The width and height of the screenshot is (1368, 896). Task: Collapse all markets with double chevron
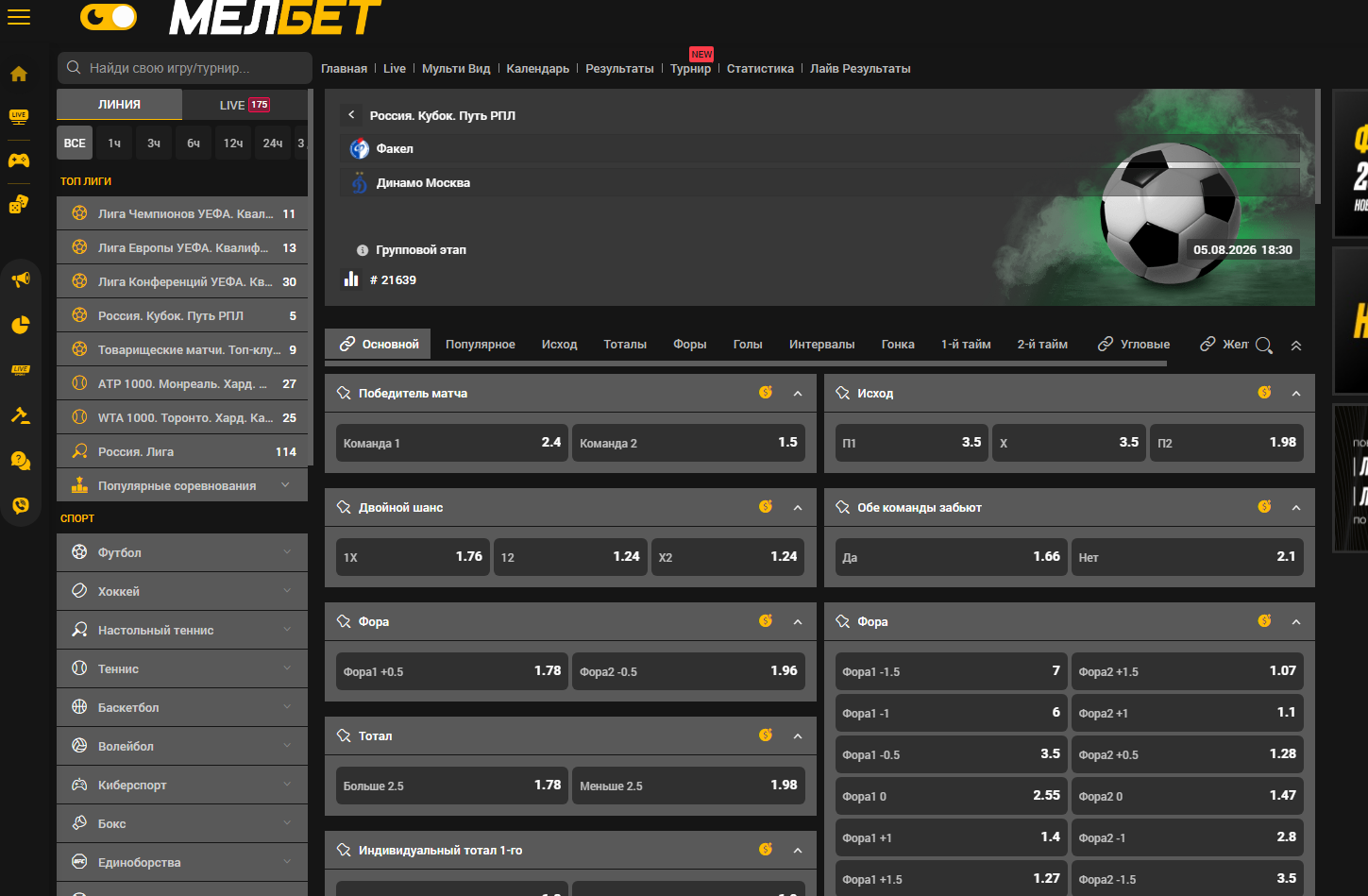click(x=1296, y=346)
